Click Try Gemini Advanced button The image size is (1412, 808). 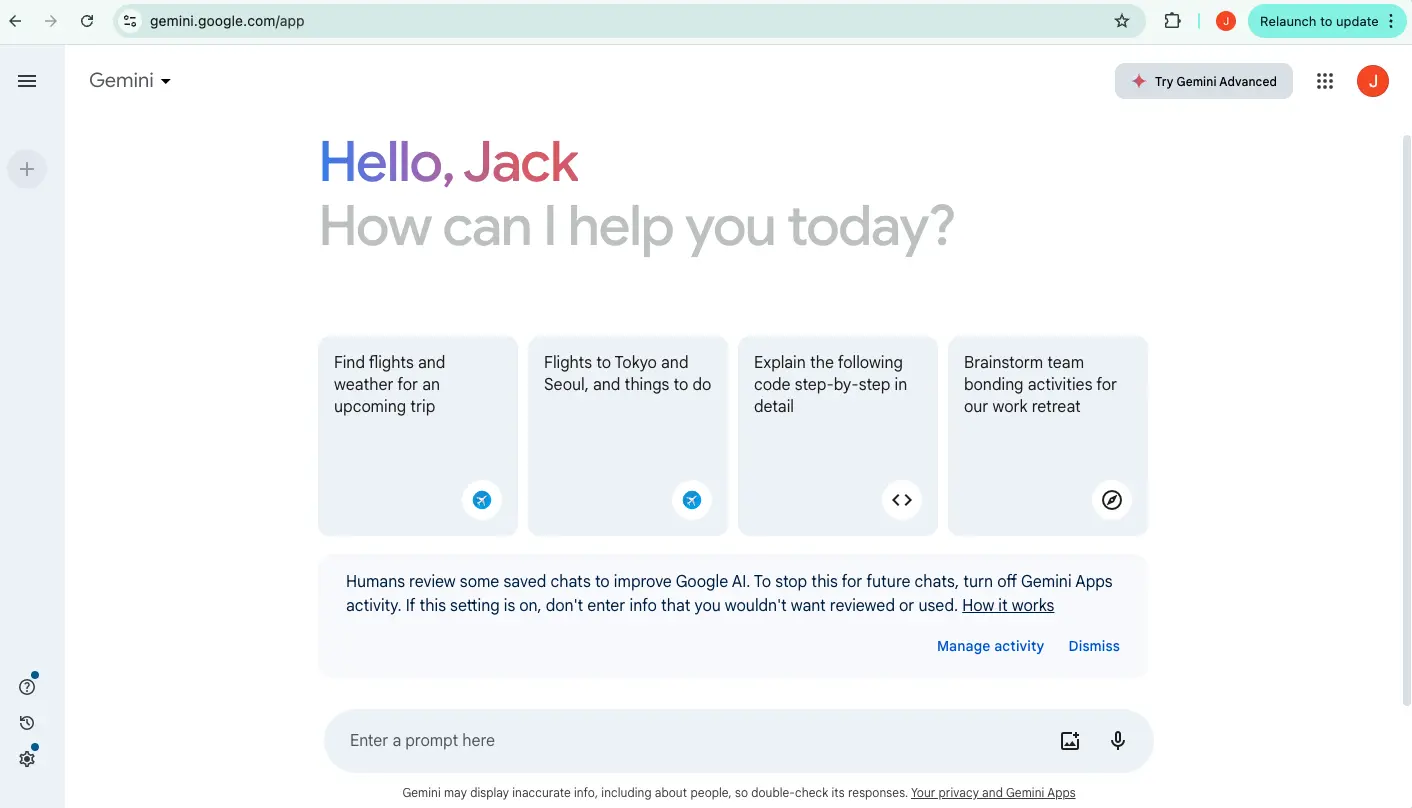pyautogui.click(x=1203, y=82)
